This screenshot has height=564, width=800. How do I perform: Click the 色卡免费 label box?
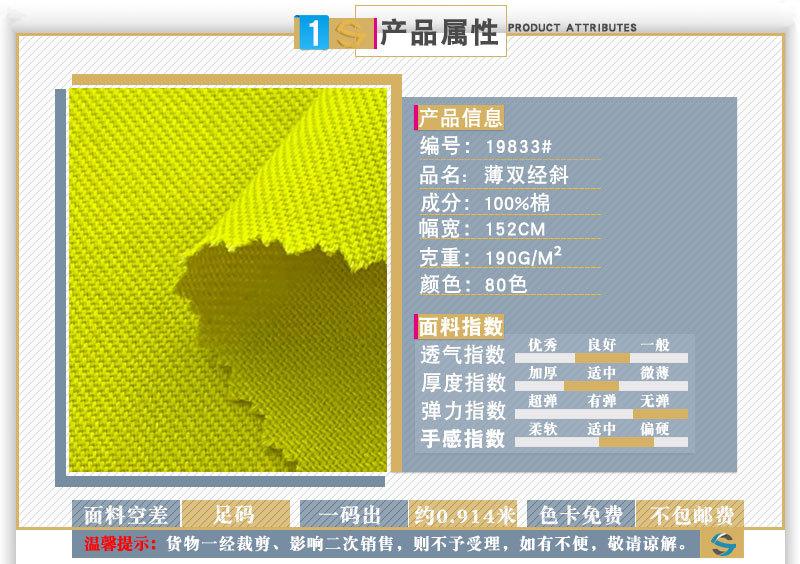(581, 515)
